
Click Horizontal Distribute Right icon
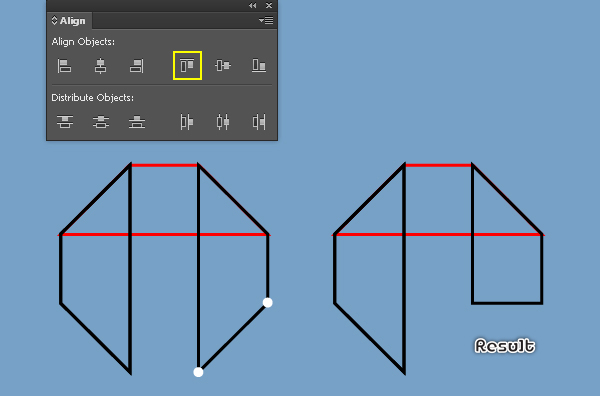pos(259,122)
